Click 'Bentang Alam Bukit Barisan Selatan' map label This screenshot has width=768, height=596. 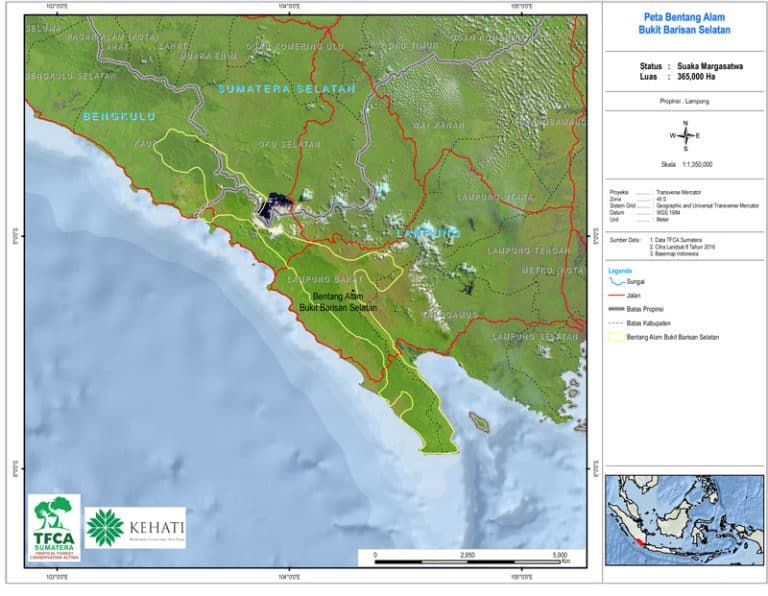pos(338,302)
